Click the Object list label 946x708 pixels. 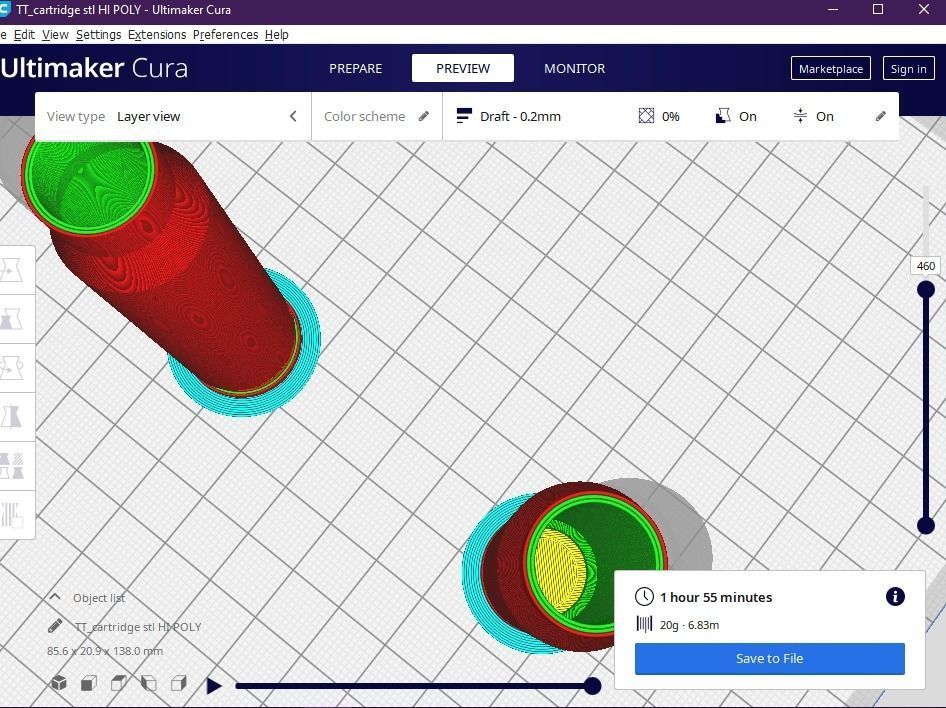[x=99, y=598]
